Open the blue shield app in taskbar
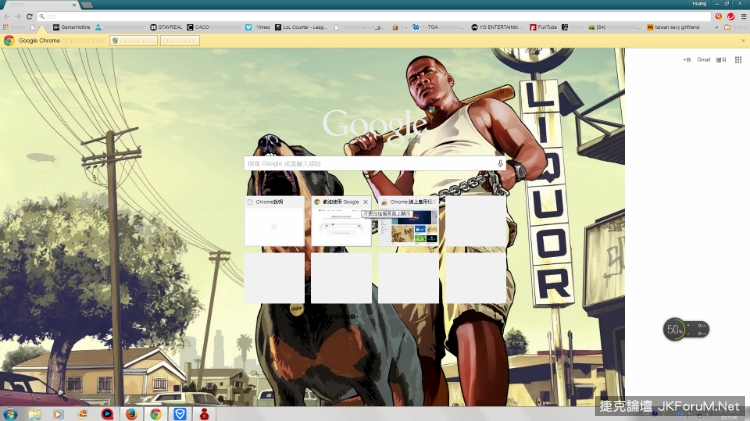The width and height of the screenshot is (750, 421). 180,412
